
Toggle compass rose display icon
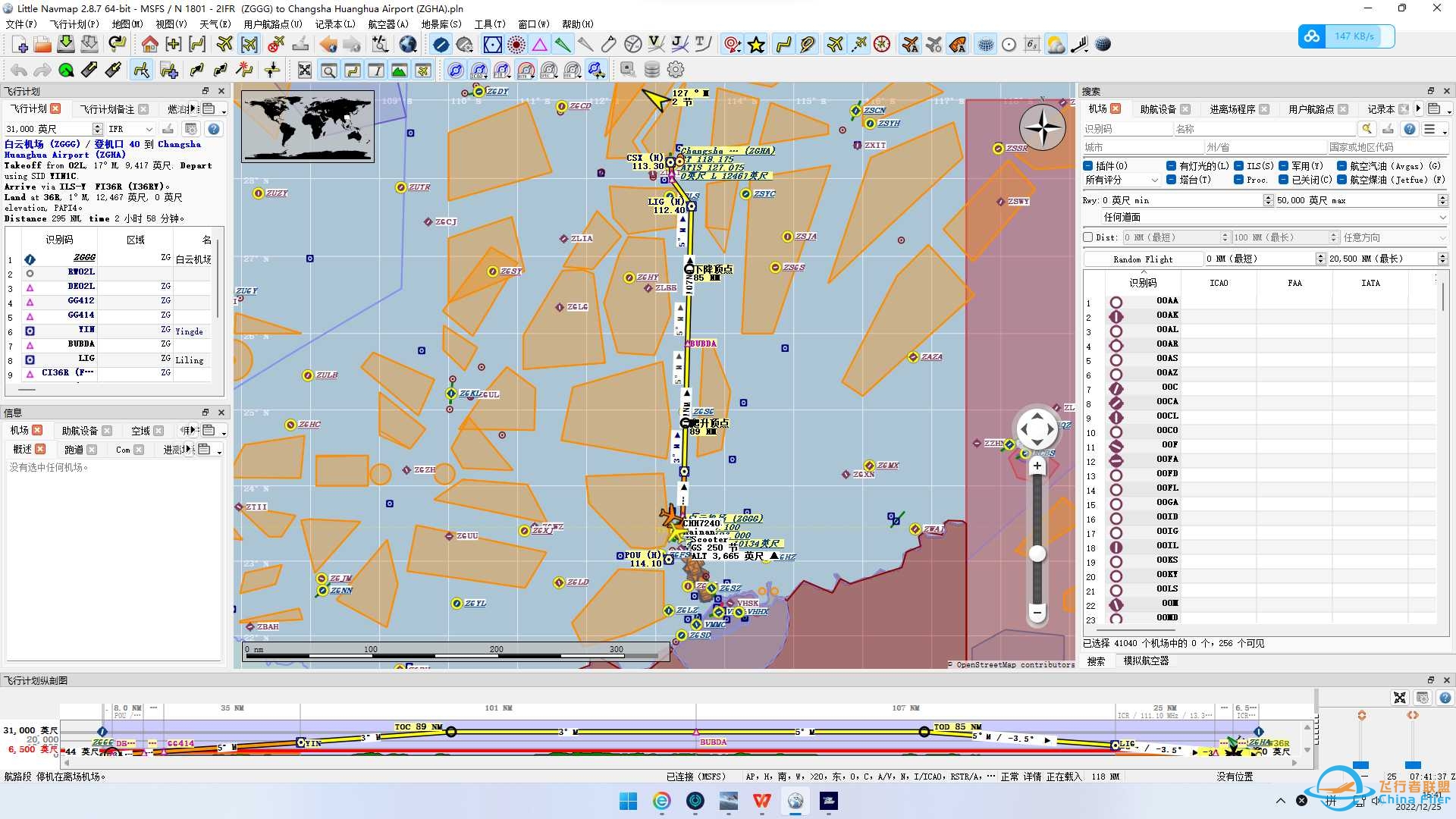pos(882,45)
